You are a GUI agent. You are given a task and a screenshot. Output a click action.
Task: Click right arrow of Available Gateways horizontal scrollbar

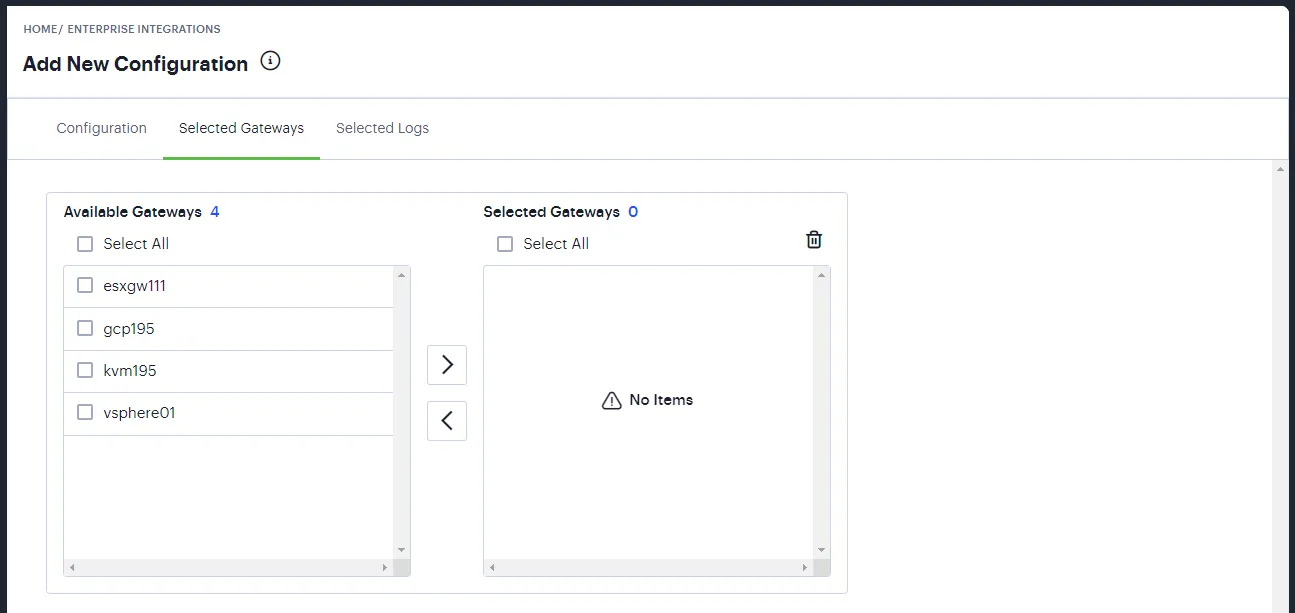[x=385, y=568]
